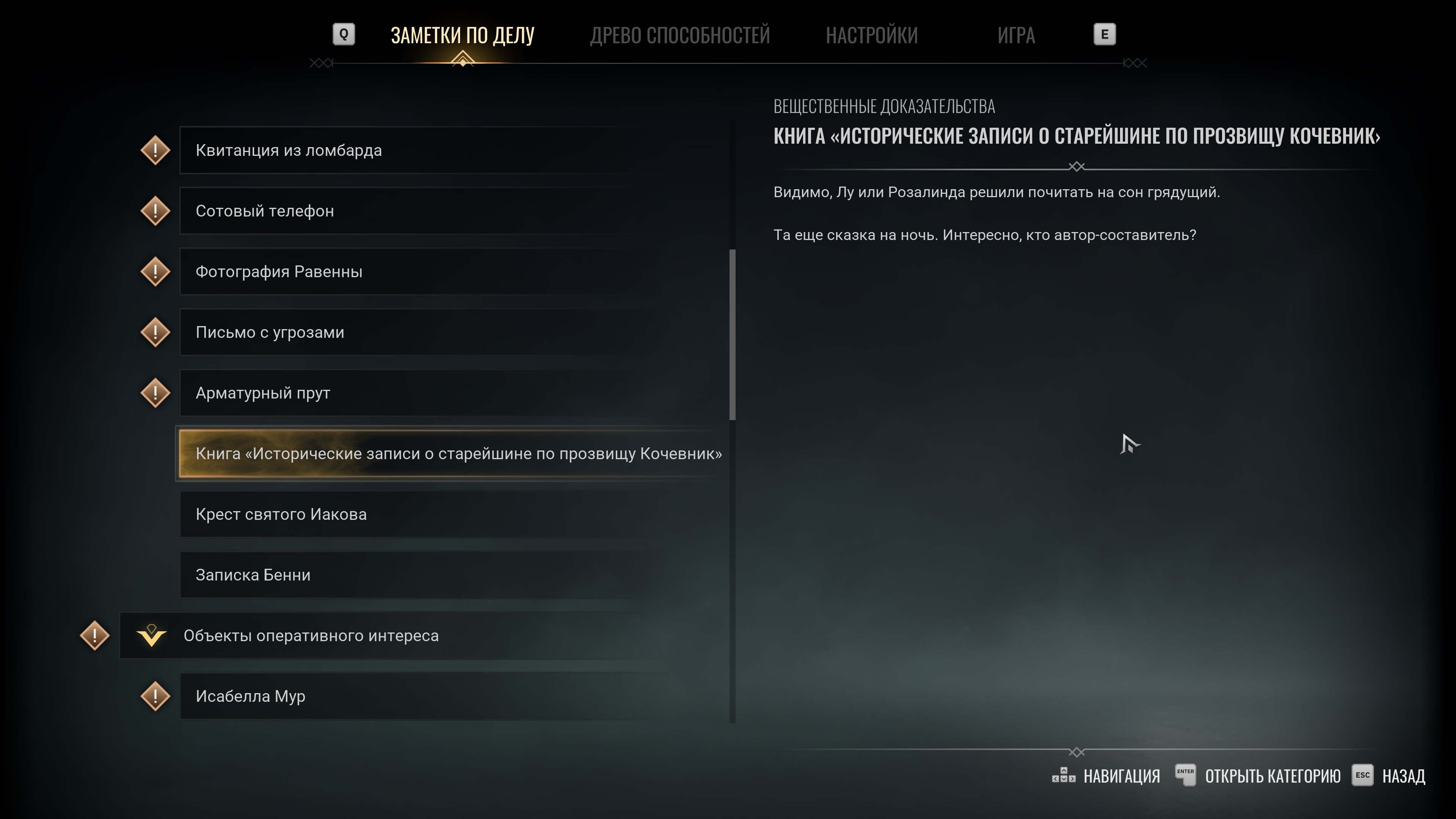
Task: Click the alert icon beside Квитанция из ломбарда
Action: pos(155,151)
